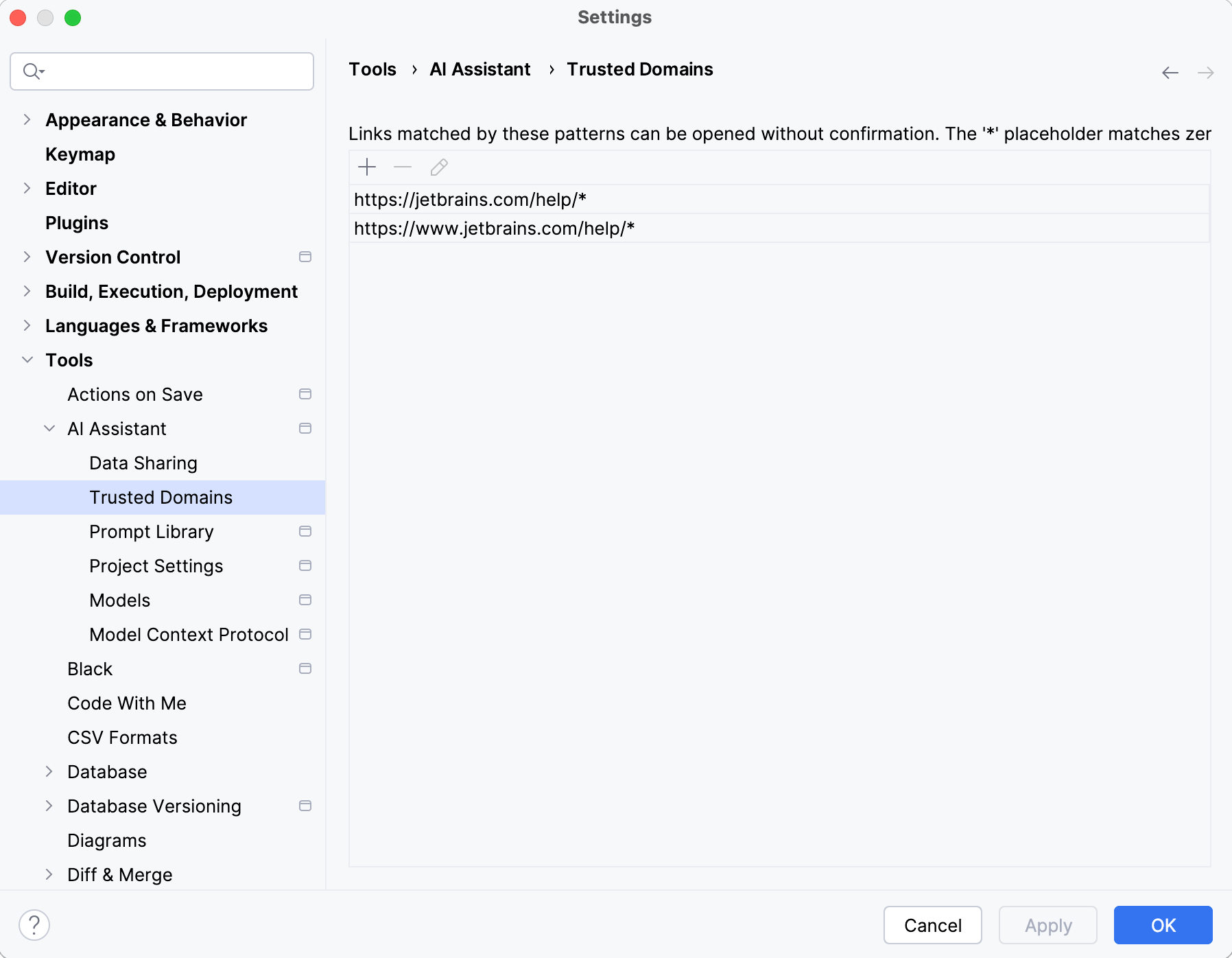Click the Add pattern plus icon
The height and width of the screenshot is (958, 1232).
click(367, 167)
